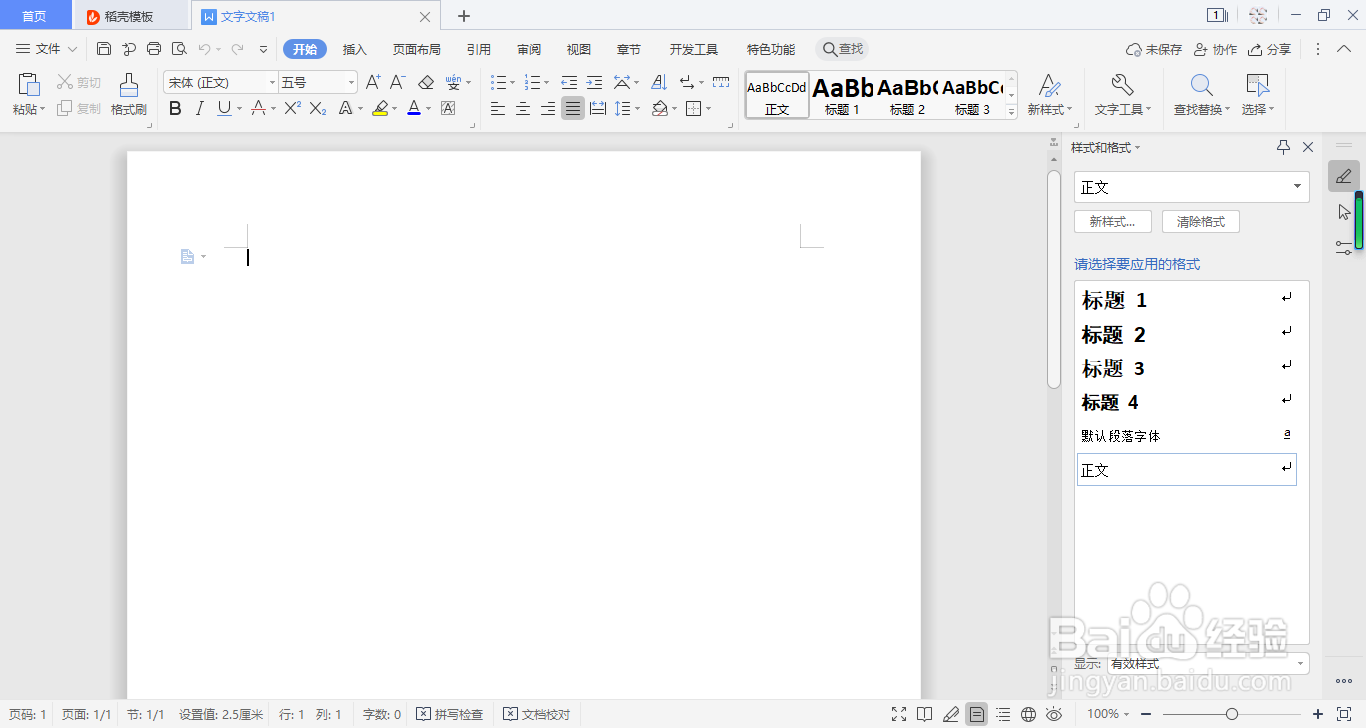Expand underline style dropdown arrow

(240, 109)
